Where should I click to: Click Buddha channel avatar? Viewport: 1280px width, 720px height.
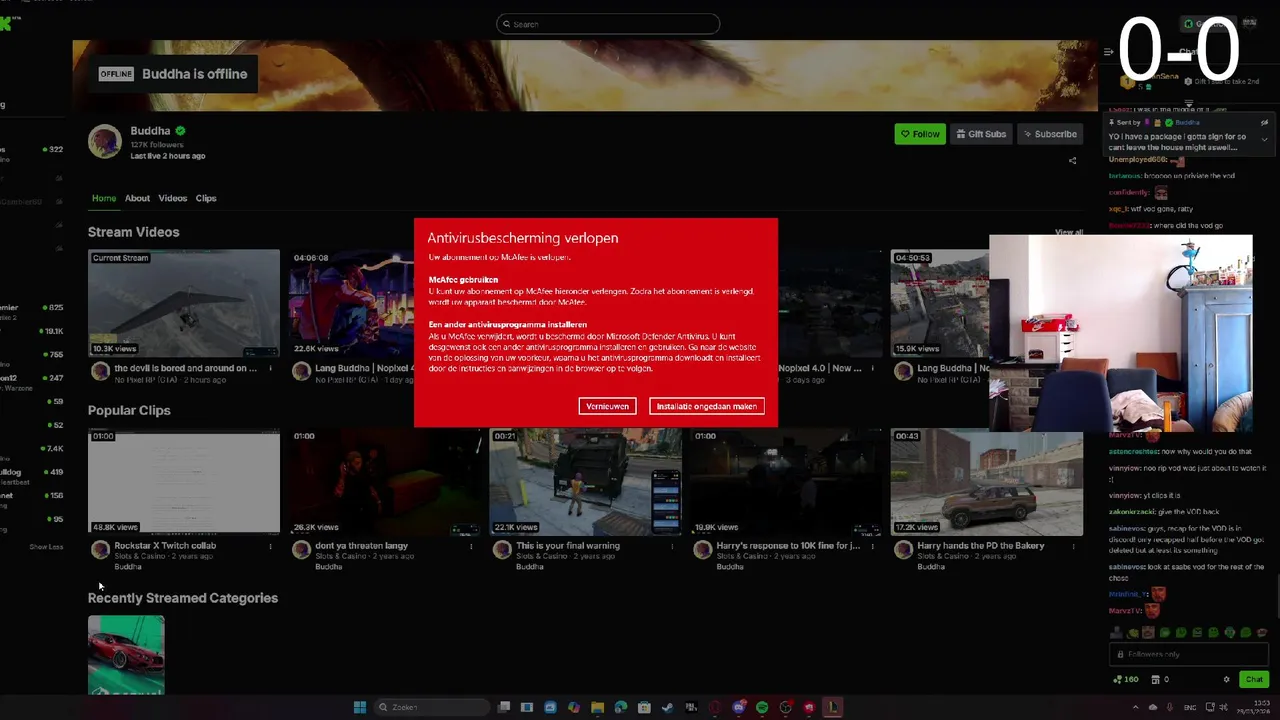(x=105, y=142)
